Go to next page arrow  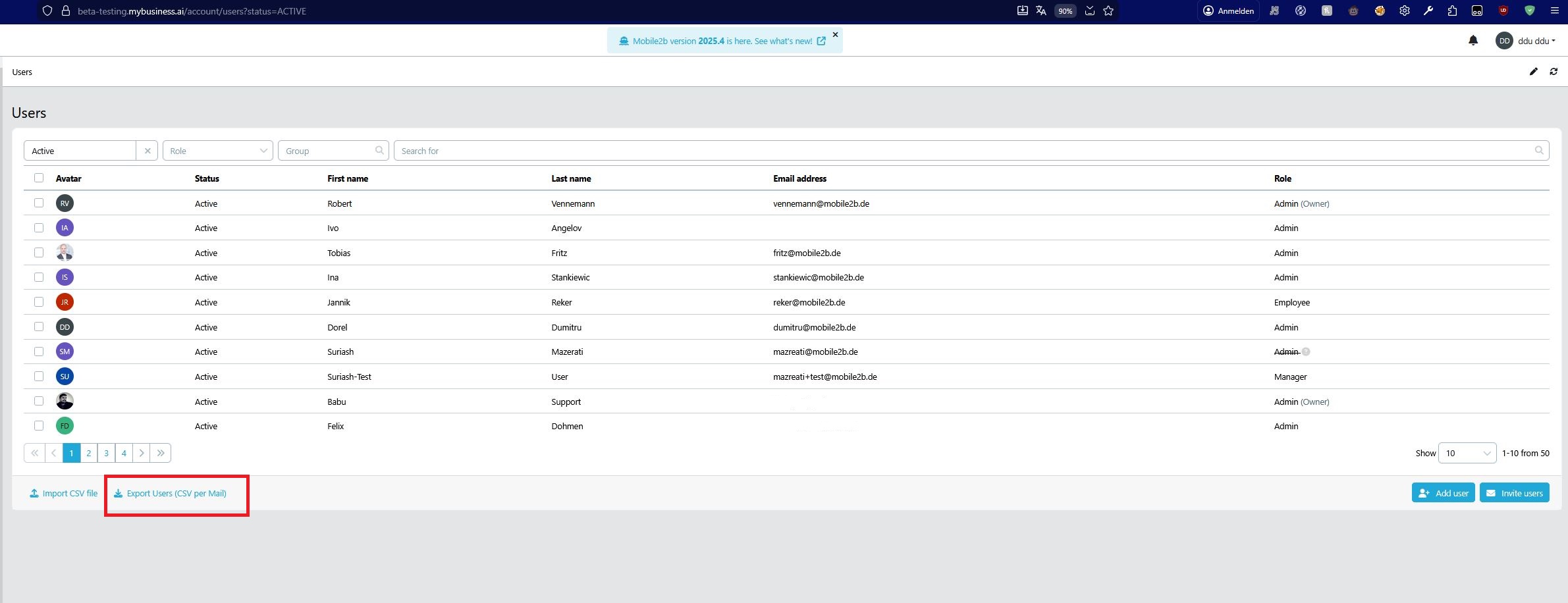pos(142,453)
